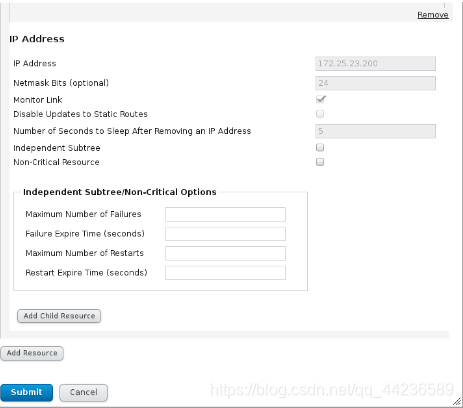The height and width of the screenshot is (408, 463).
Task: Click the sleep seconds field showing 5
Action: click(x=375, y=131)
